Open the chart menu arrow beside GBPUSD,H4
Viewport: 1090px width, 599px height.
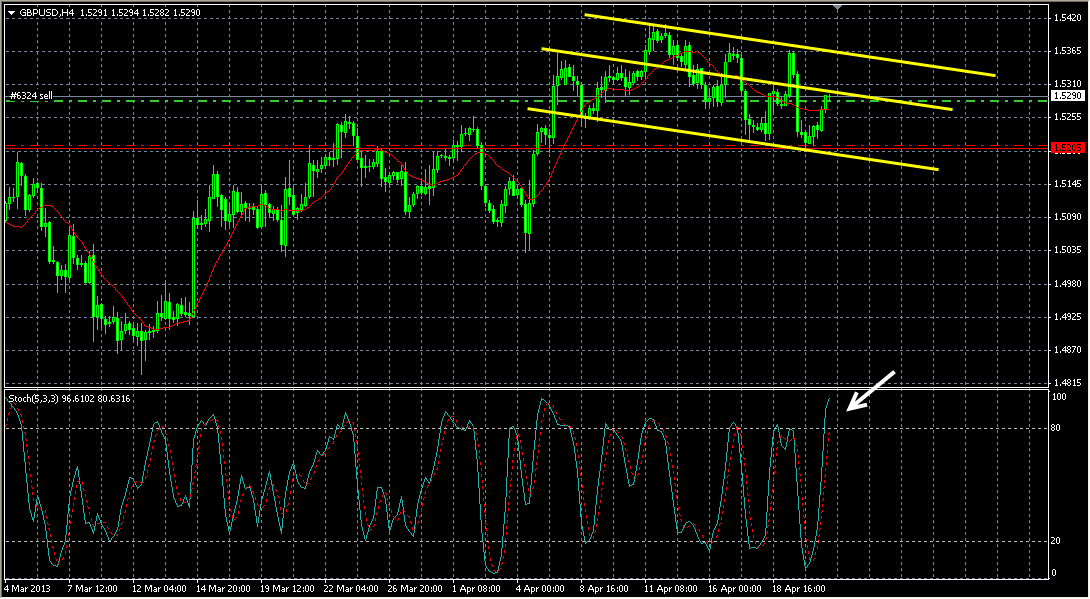coord(11,13)
